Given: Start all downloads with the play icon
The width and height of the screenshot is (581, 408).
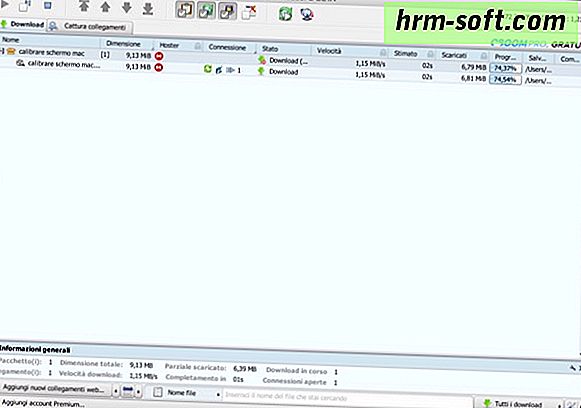Looking at the screenshot, I should point(4,4).
